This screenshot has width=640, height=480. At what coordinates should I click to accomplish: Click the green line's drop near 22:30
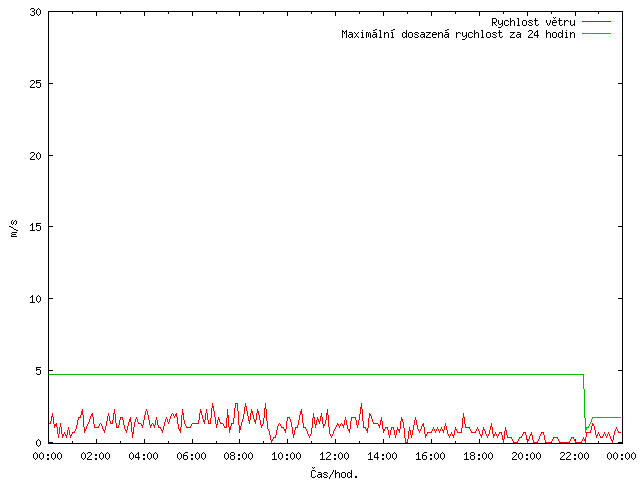click(x=584, y=402)
